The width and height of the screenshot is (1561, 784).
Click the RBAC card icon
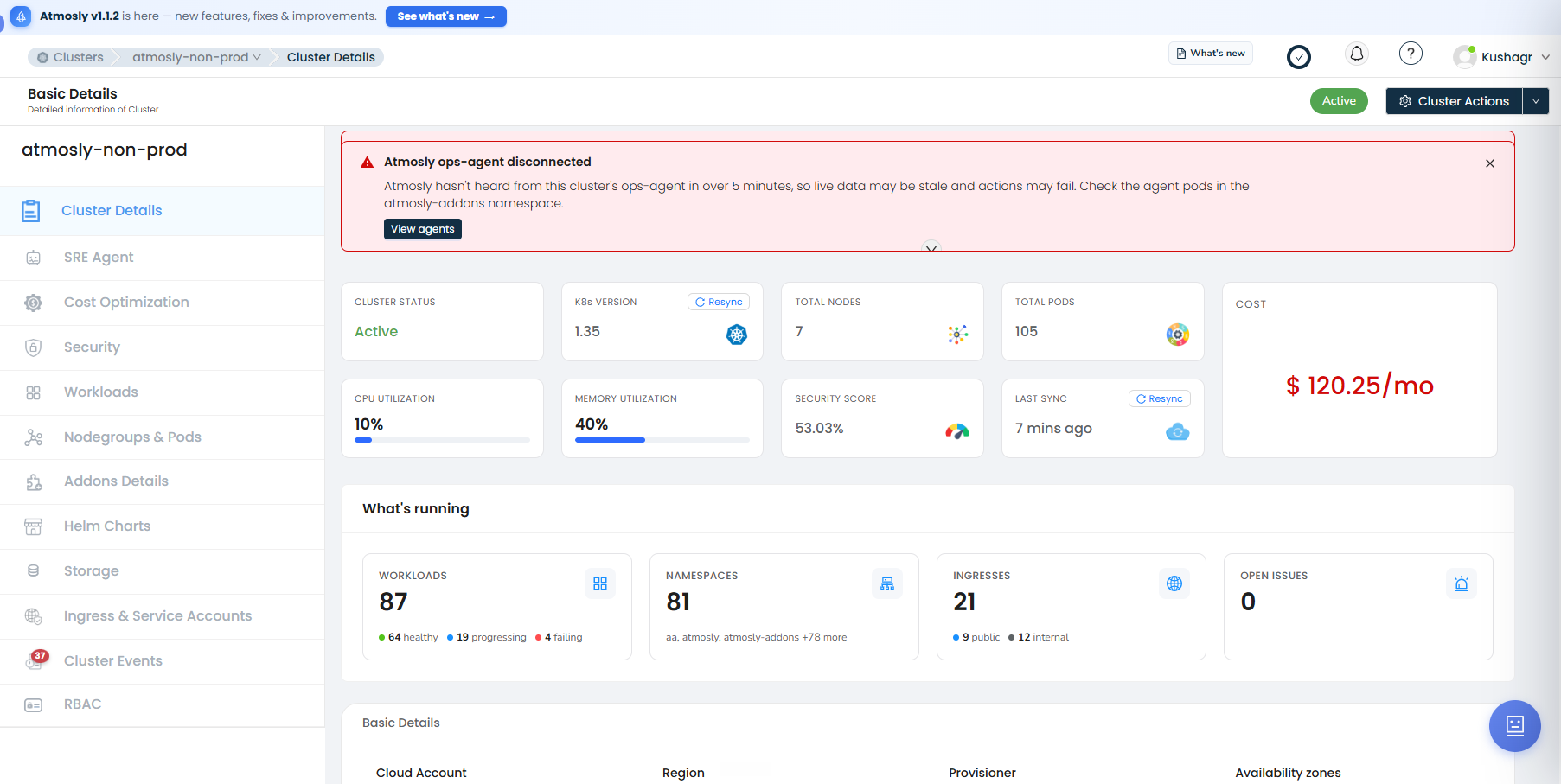pos(34,705)
